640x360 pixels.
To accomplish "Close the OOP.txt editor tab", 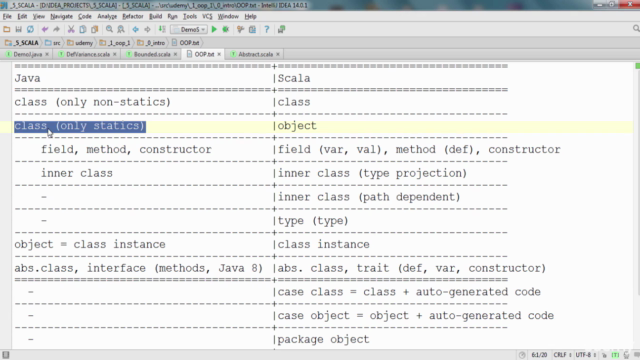I will click(219, 54).
